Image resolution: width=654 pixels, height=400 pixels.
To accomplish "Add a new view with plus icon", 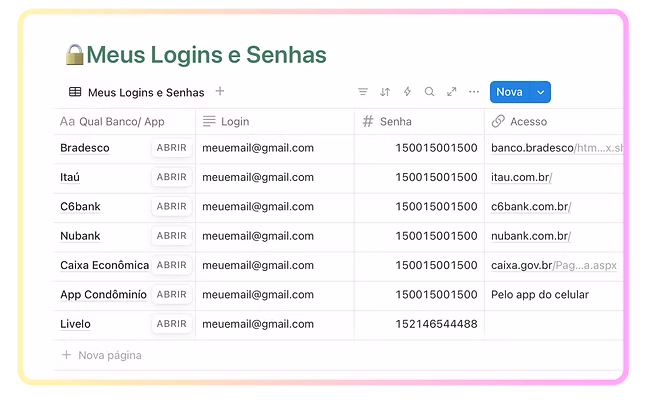I will (220, 92).
